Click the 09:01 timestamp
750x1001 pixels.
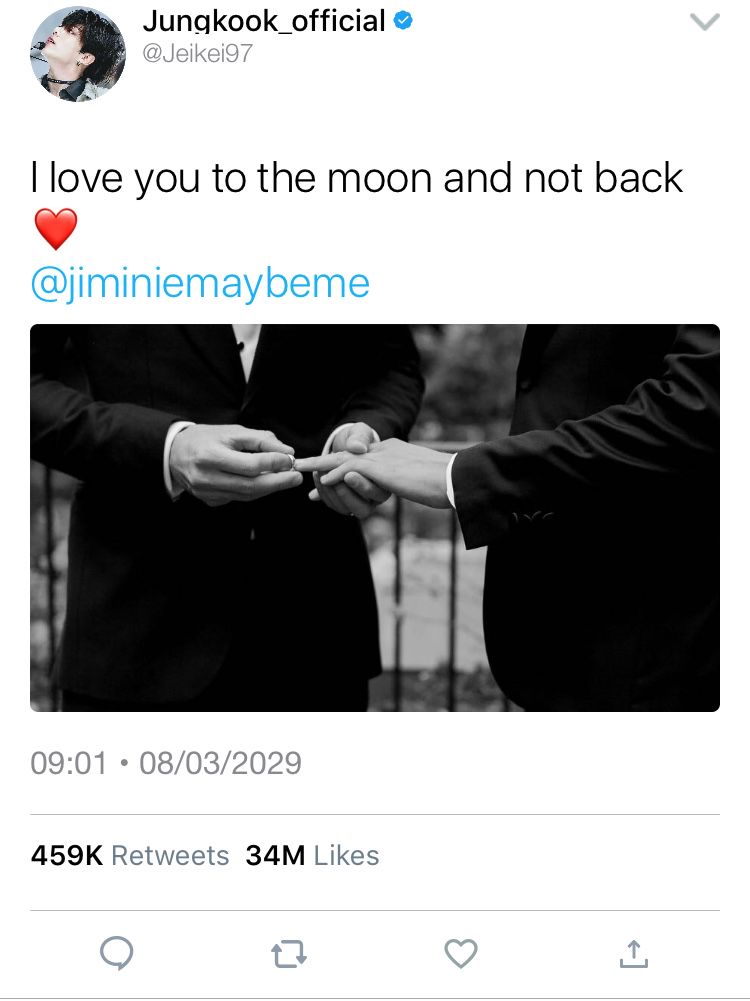click(x=68, y=763)
